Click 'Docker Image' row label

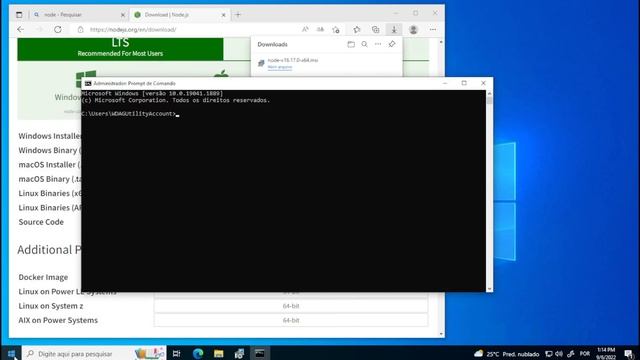click(43, 277)
